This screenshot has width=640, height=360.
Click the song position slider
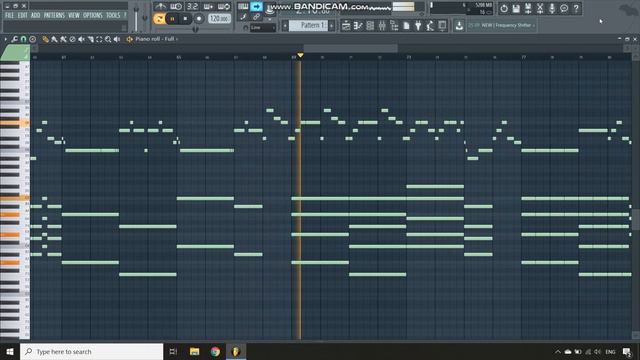[195, 29]
